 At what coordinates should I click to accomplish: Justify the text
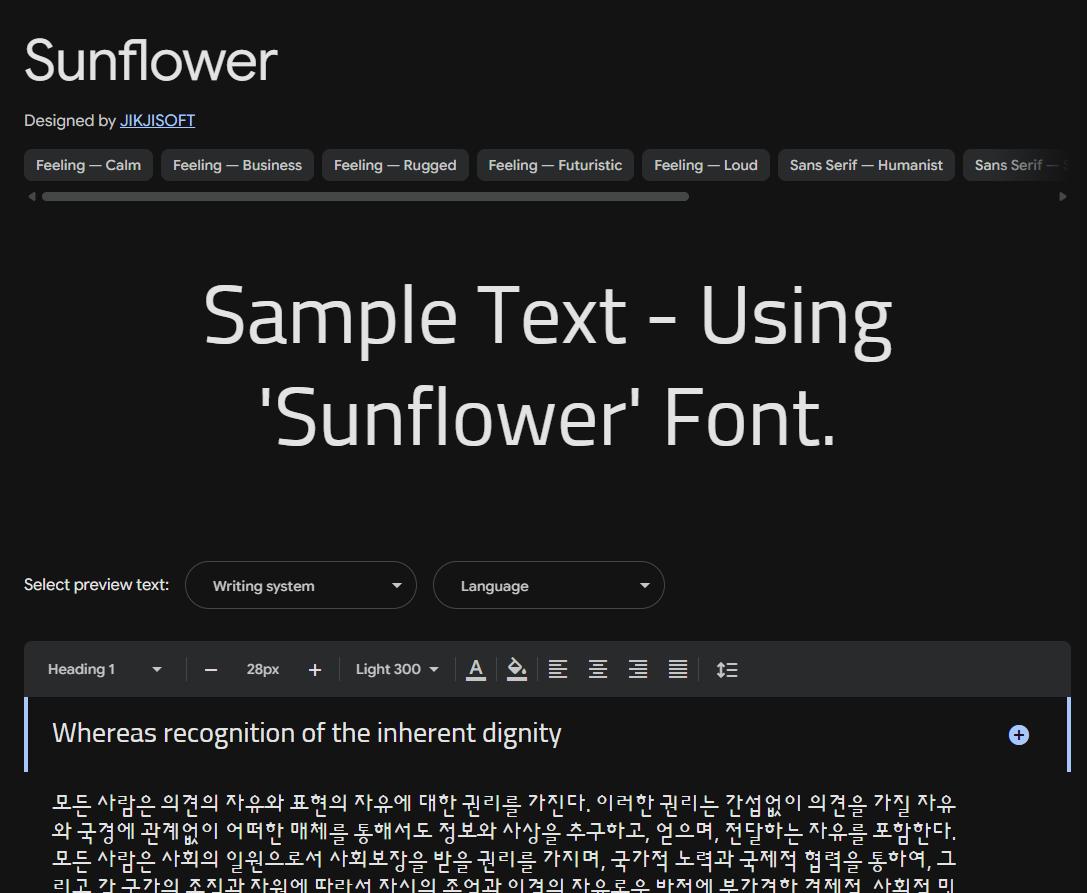pos(678,669)
